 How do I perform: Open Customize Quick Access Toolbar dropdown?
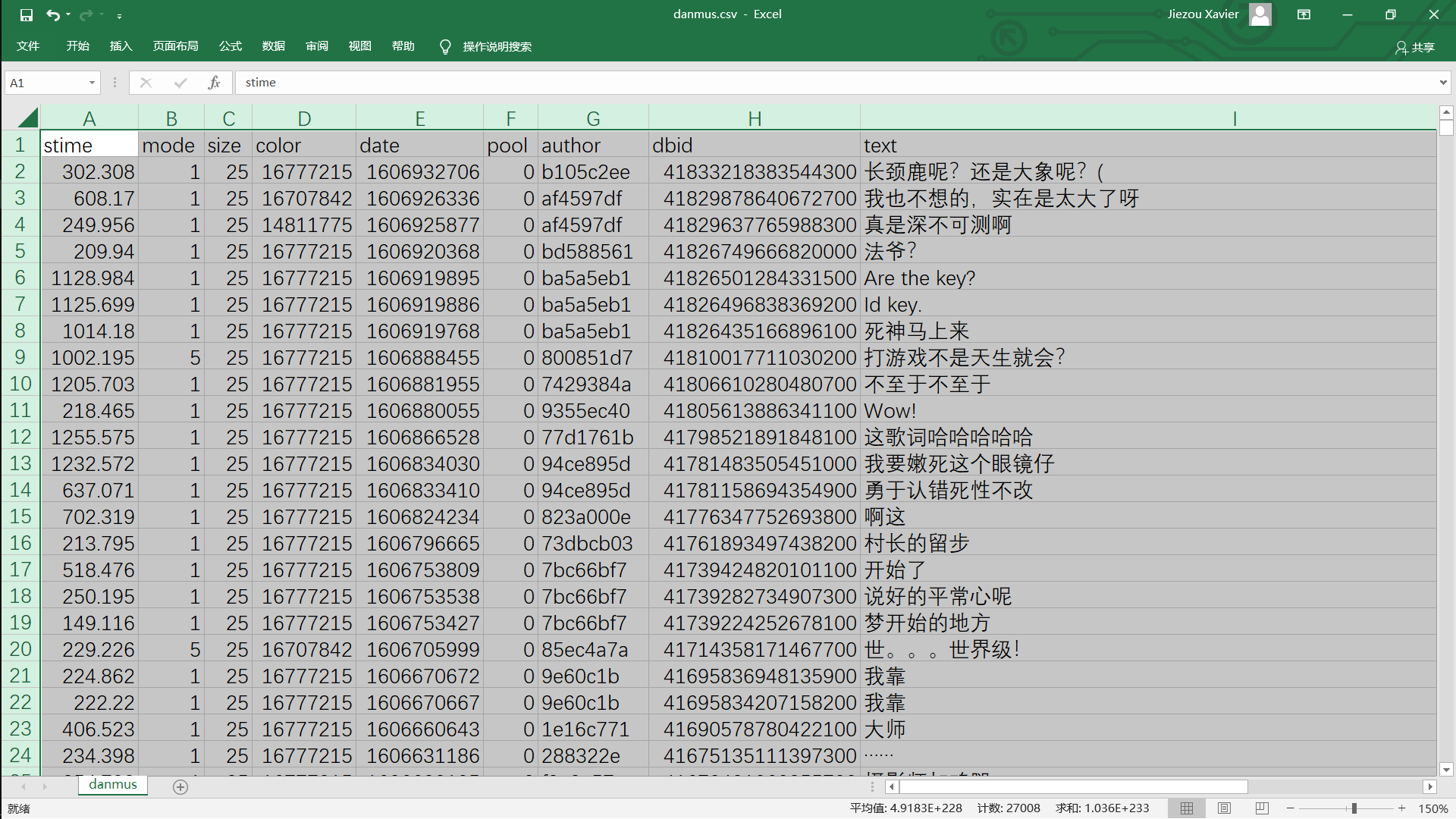pos(120,15)
